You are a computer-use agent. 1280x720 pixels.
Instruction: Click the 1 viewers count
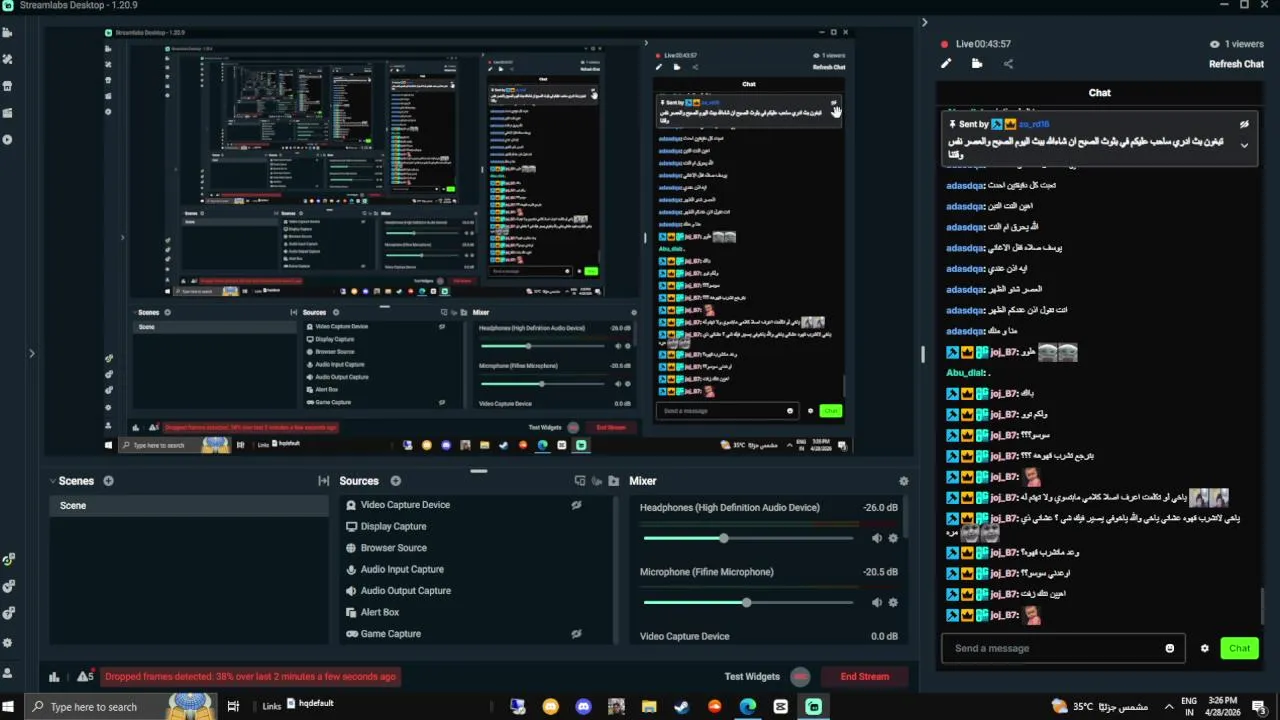tap(1236, 44)
